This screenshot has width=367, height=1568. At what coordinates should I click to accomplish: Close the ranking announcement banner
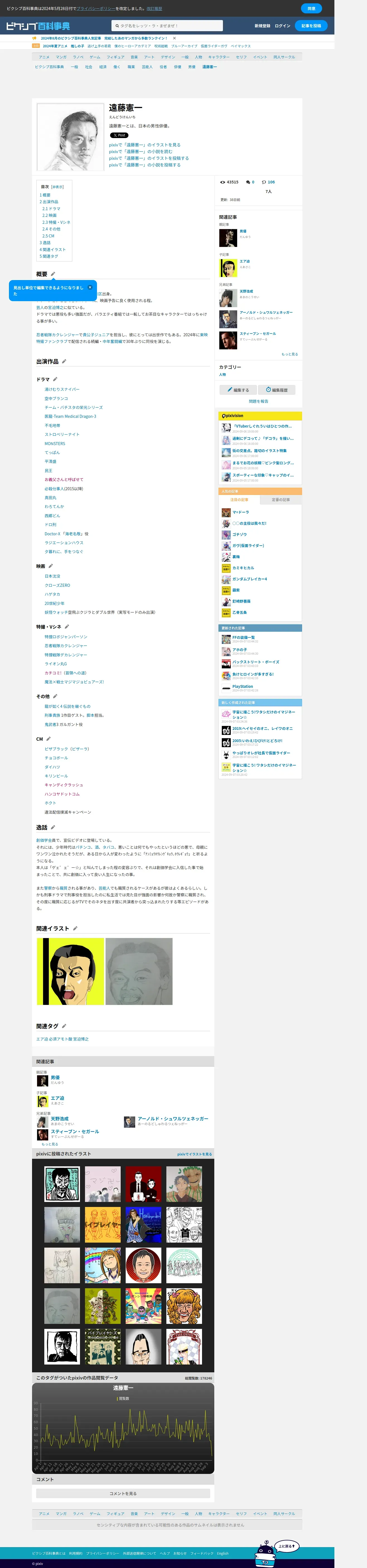(174, 38)
